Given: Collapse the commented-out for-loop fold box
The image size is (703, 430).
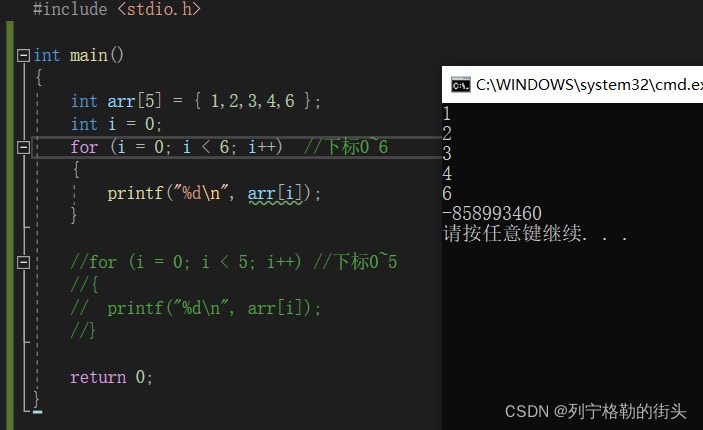Looking at the screenshot, I should (23, 262).
